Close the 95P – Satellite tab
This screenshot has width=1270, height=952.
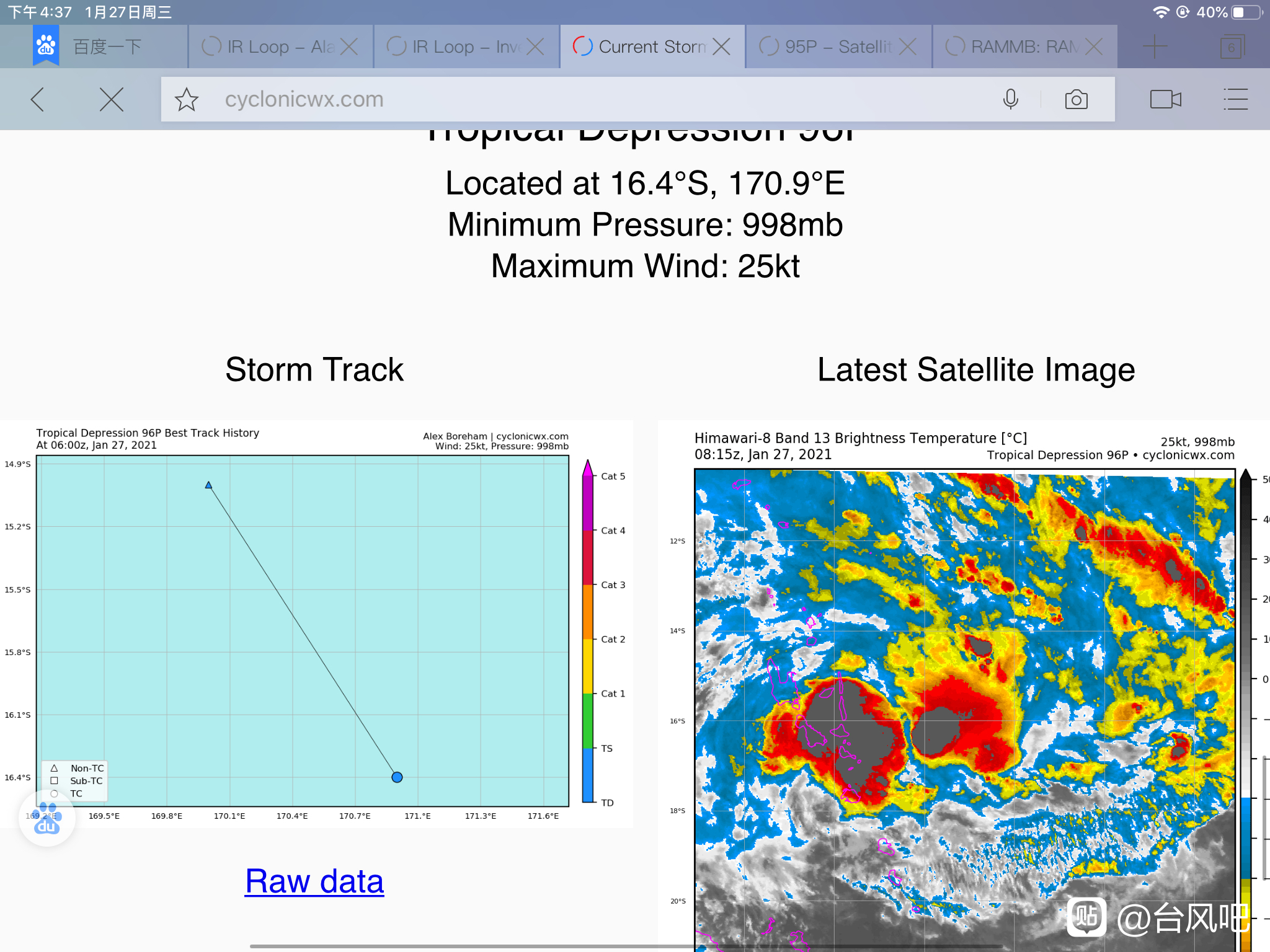click(x=907, y=46)
